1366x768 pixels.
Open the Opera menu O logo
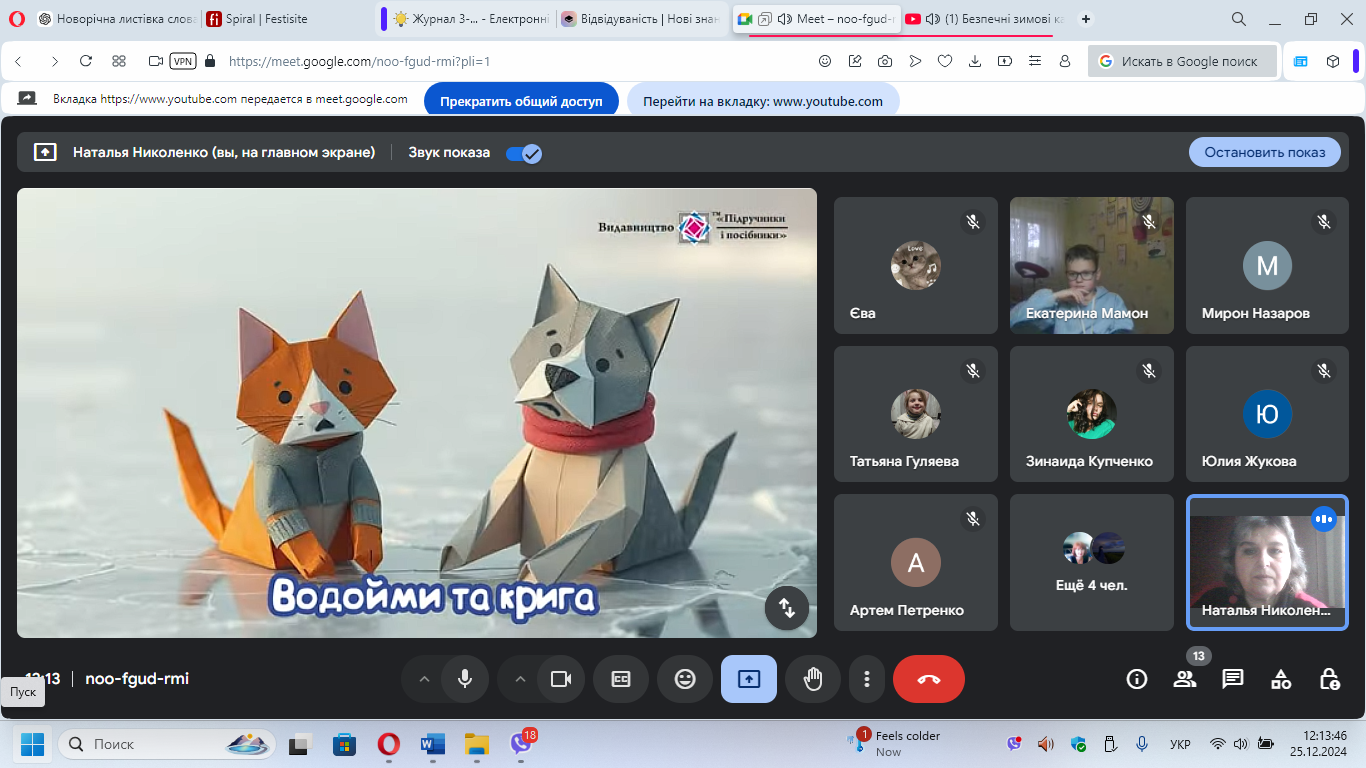pyautogui.click(x=16, y=19)
